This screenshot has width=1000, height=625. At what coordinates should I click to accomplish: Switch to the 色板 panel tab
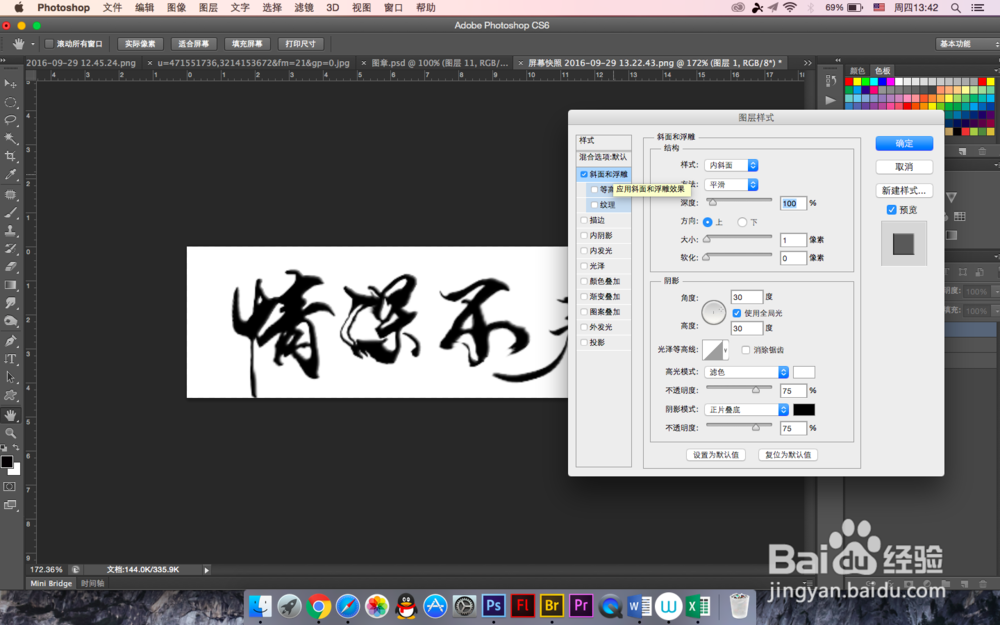(x=883, y=70)
